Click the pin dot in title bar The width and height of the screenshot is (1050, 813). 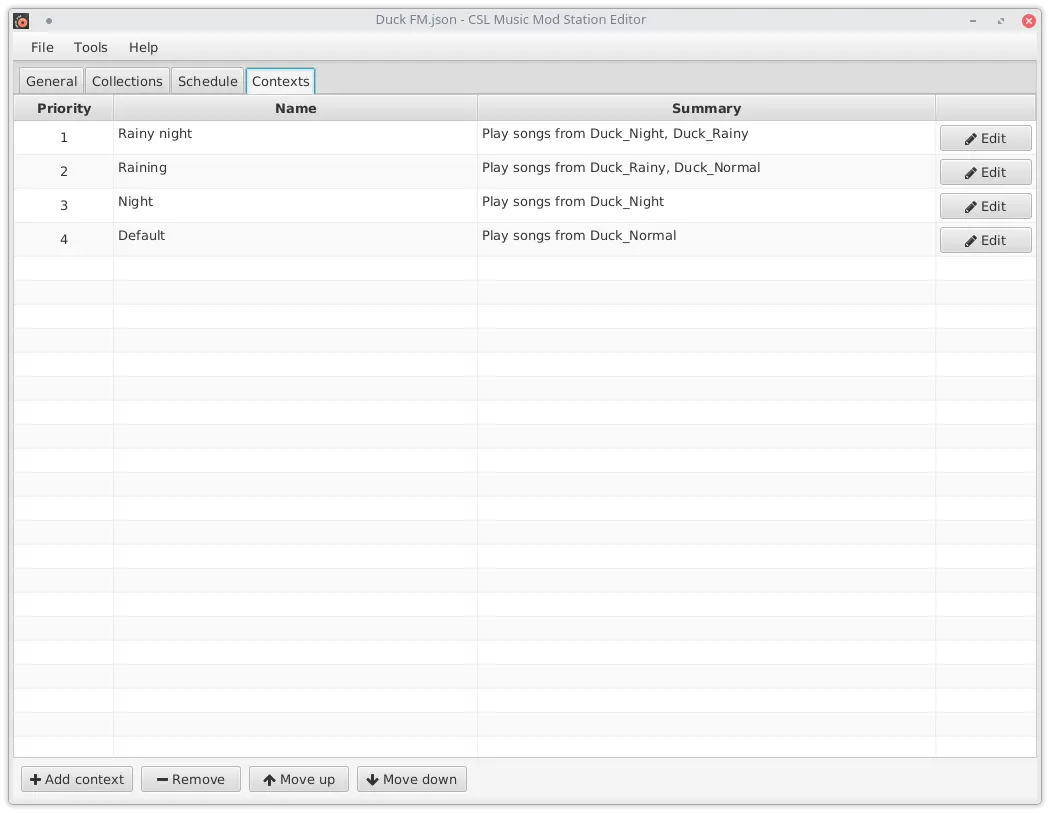[49, 21]
